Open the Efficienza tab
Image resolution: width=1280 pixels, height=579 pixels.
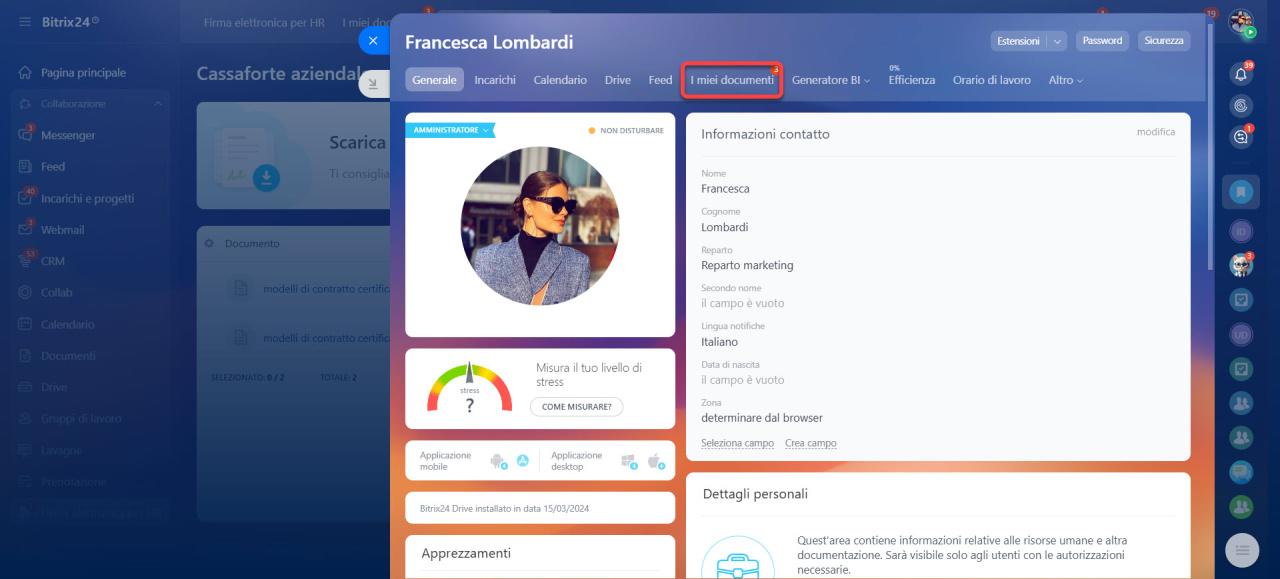(911, 80)
